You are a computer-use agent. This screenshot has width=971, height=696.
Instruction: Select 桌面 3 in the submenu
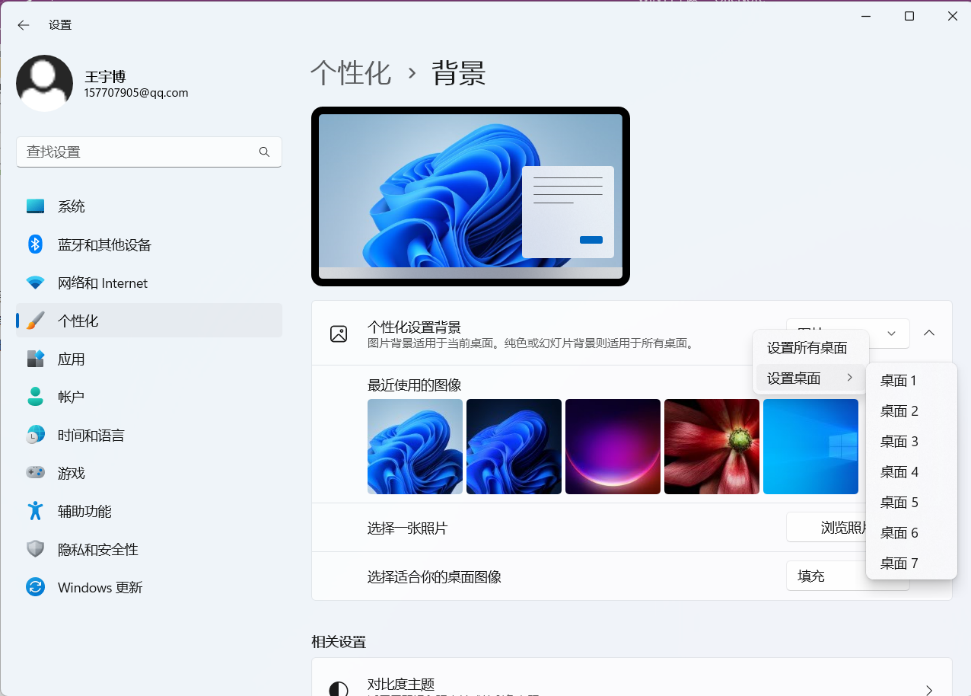pyautogui.click(x=912, y=442)
